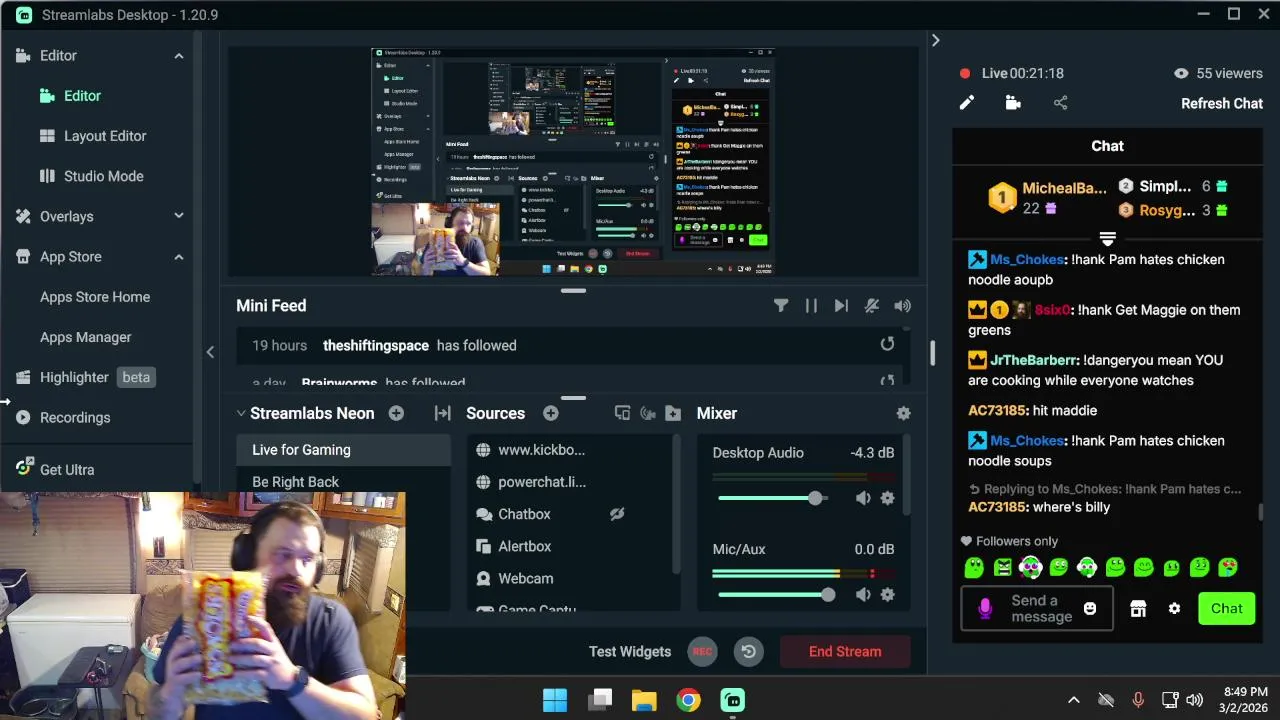Mute Mic/Aux

tap(863, 595)
